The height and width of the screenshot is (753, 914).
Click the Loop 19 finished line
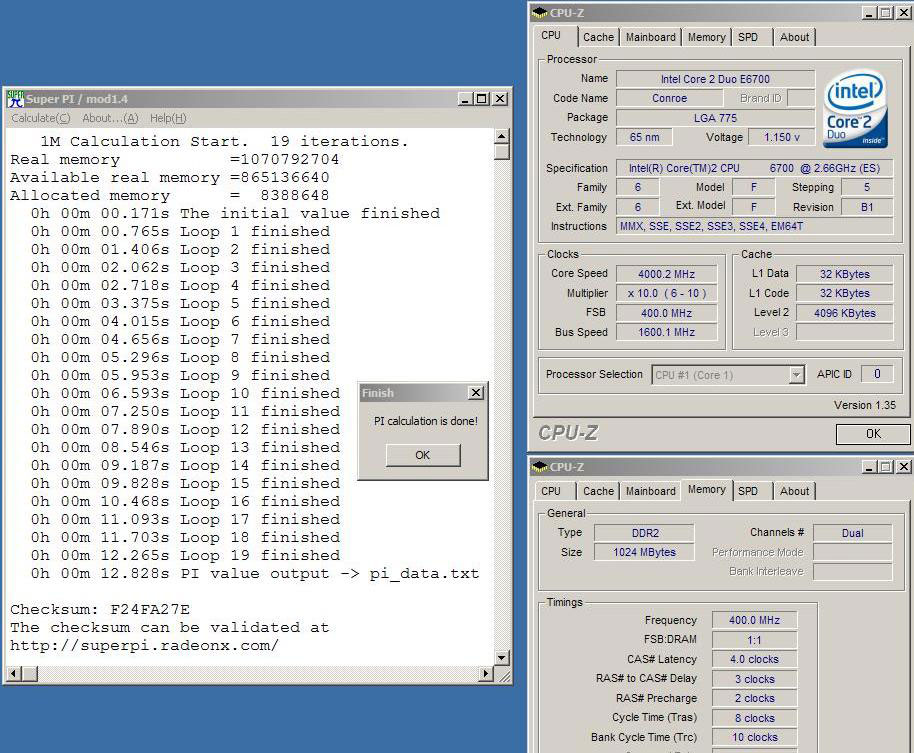click(185, 555)
